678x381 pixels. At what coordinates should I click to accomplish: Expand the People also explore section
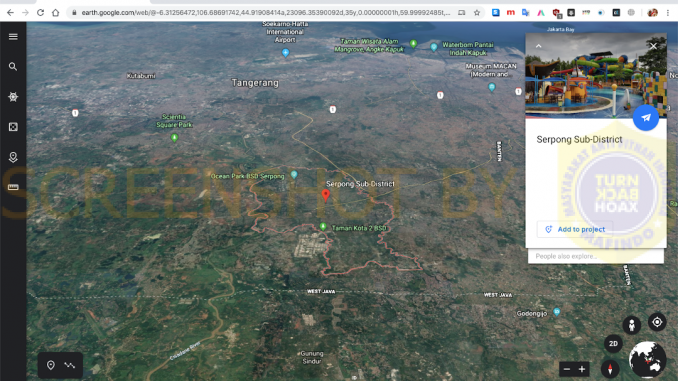pos(596,256)
